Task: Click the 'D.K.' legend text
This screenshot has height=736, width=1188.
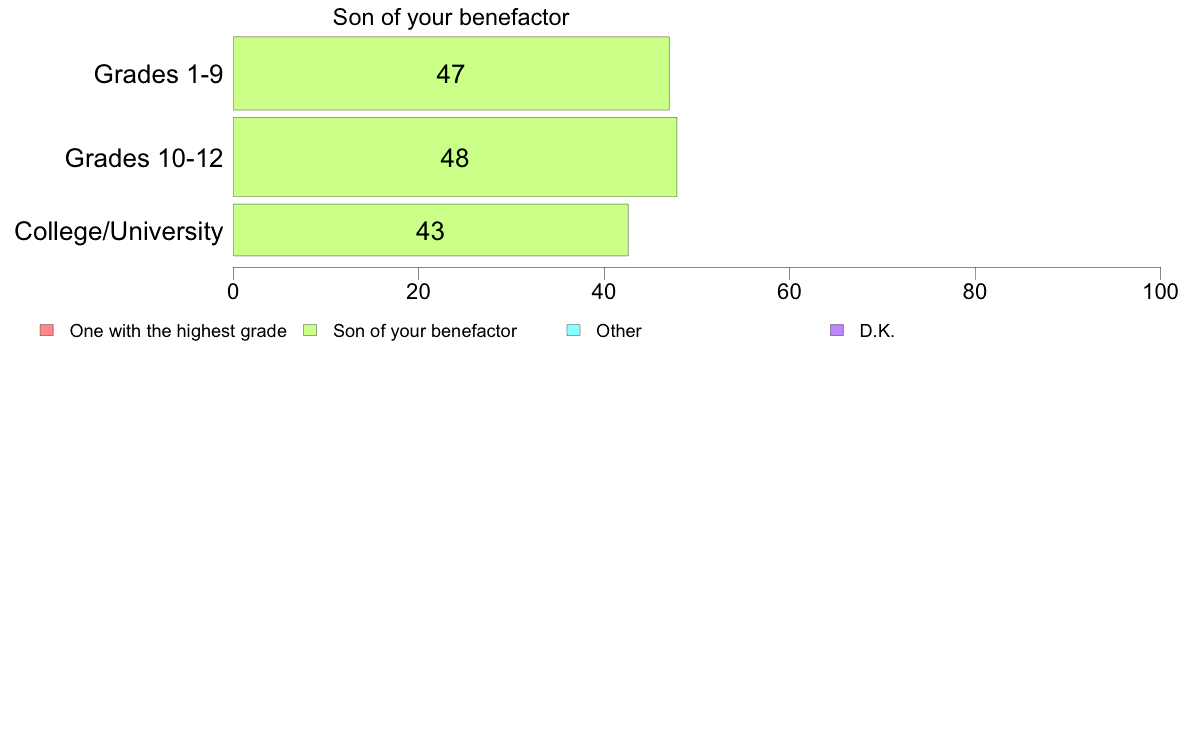Action: tap(877, 331)
